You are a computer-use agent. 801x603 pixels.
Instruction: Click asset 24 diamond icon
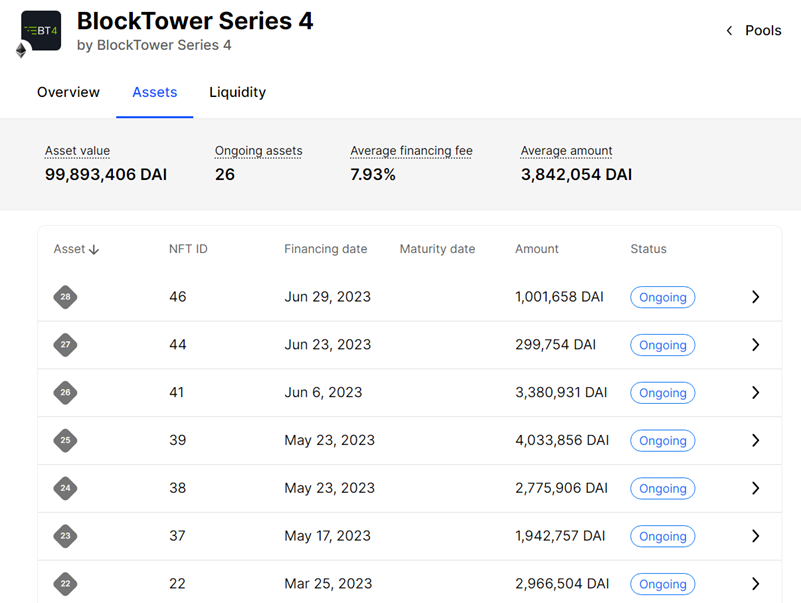[x=65, y=488]
